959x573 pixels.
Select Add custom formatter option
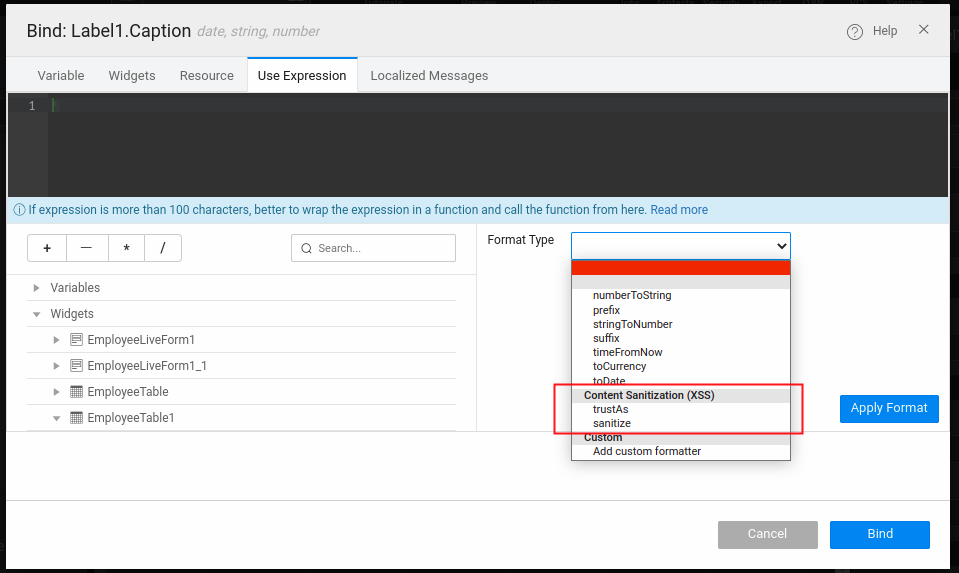646,451
